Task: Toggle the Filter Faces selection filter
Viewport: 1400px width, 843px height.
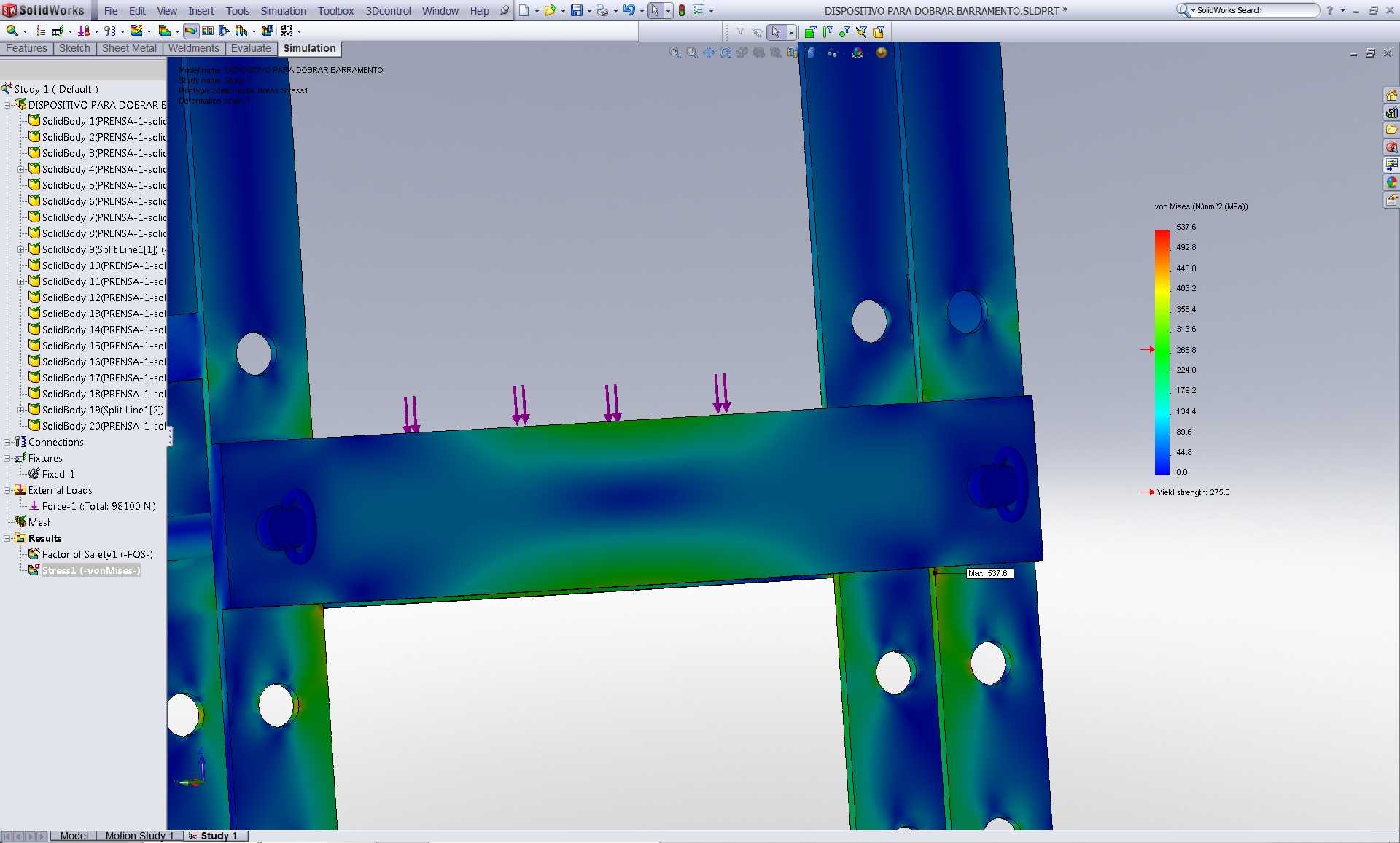Action: 809,32
